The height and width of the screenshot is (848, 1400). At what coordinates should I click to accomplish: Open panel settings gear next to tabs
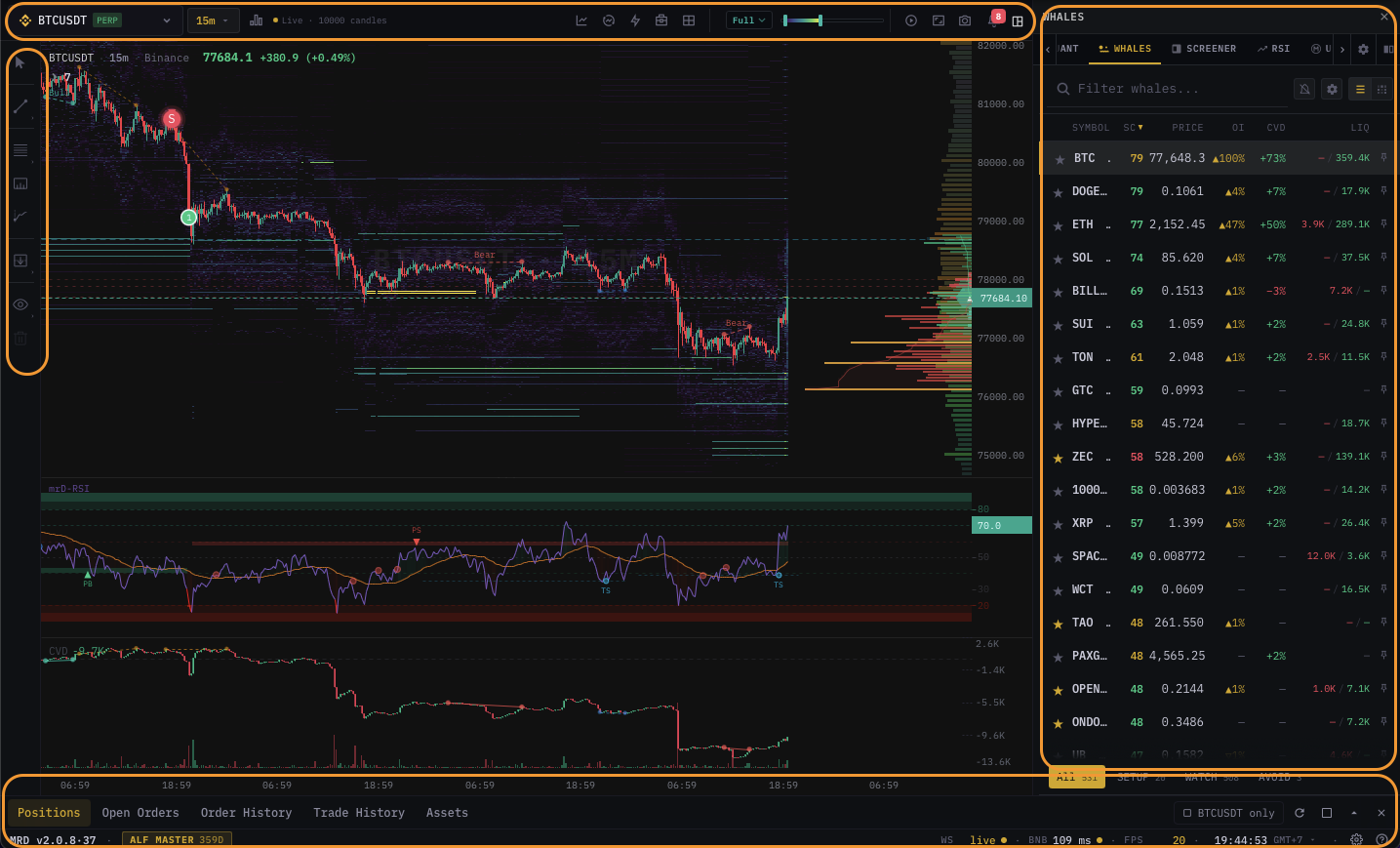(1363, 49)
